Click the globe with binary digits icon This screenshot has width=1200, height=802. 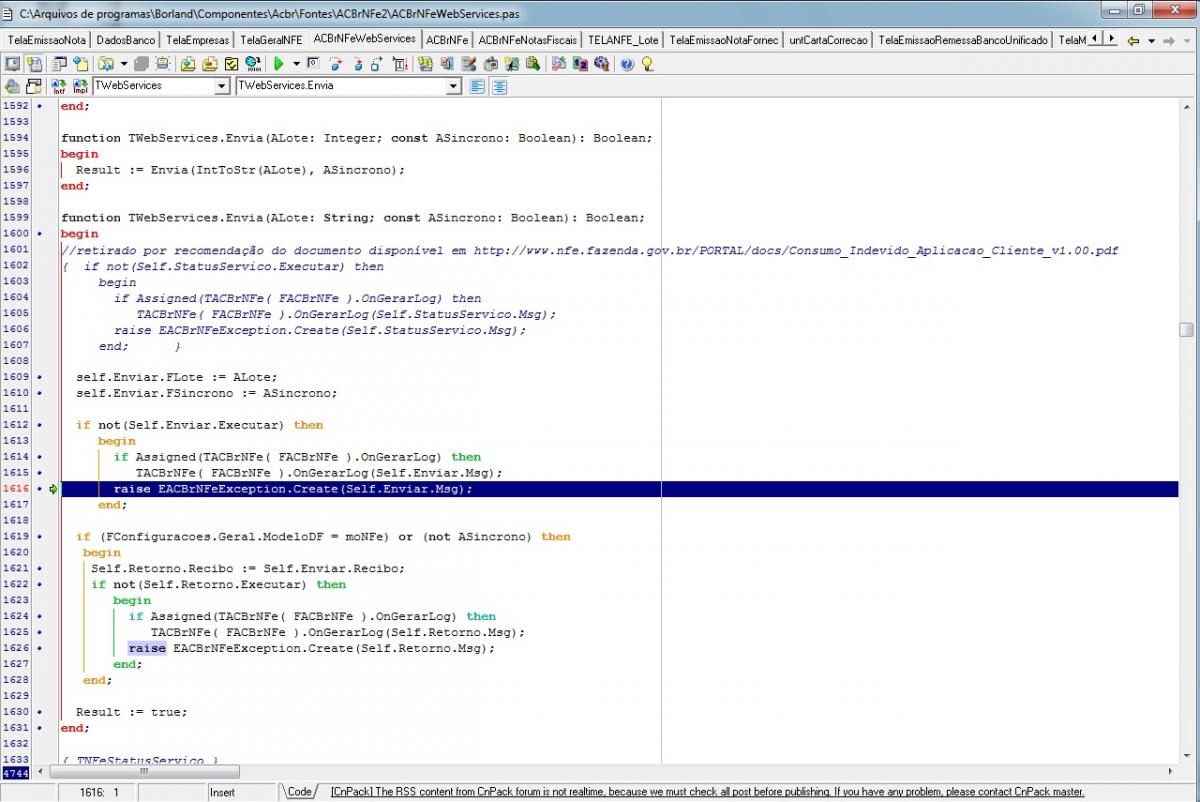[253, 63]
